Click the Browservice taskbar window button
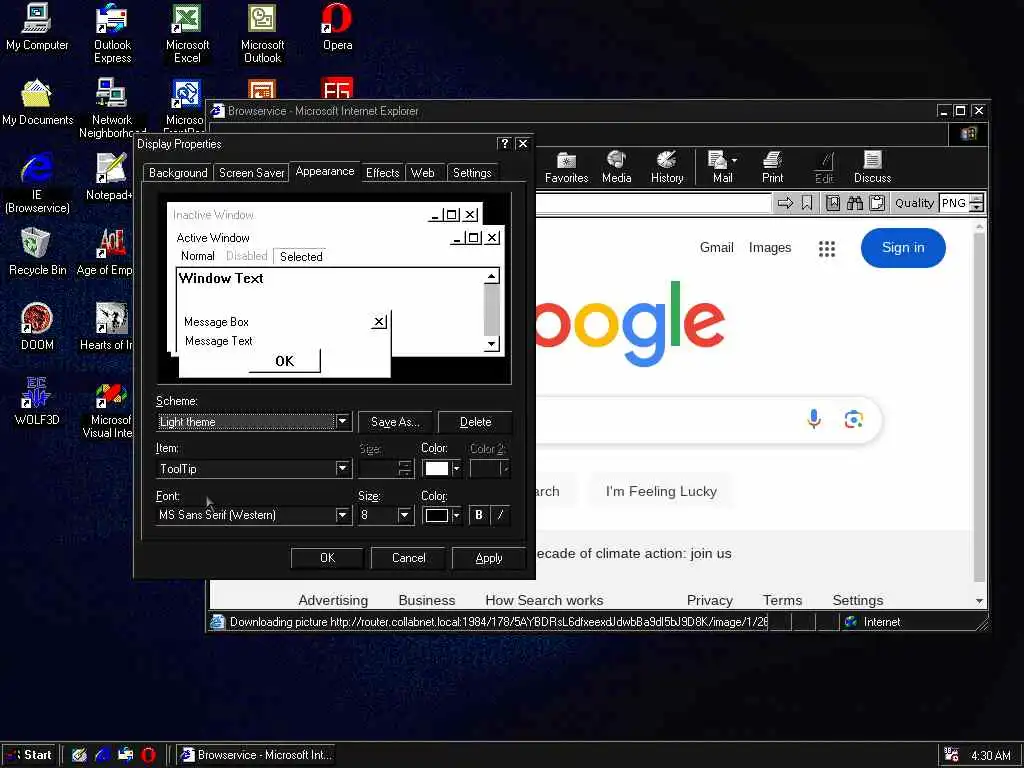The image size is (1024, 768). click(256, 755)
